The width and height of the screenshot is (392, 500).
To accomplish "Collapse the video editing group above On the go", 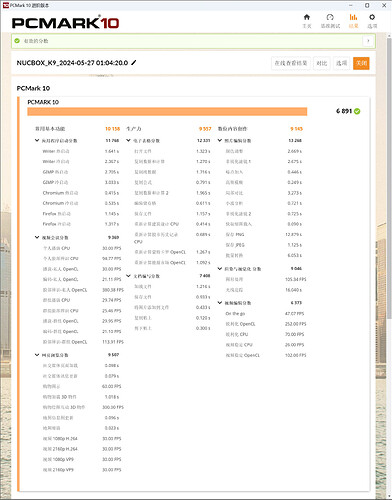I will click(220, 303).
